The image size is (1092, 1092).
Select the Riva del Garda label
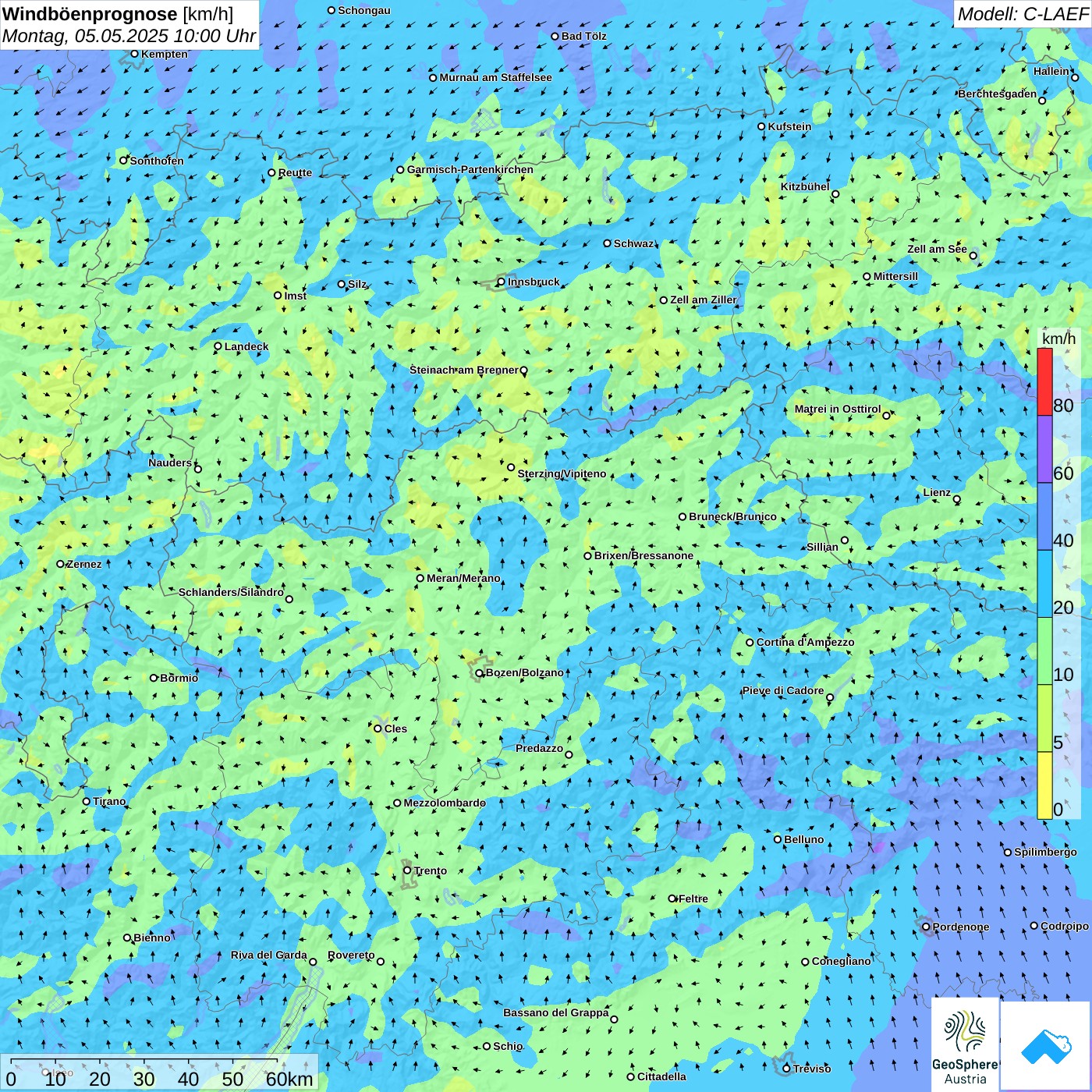(x=269, y=955)
